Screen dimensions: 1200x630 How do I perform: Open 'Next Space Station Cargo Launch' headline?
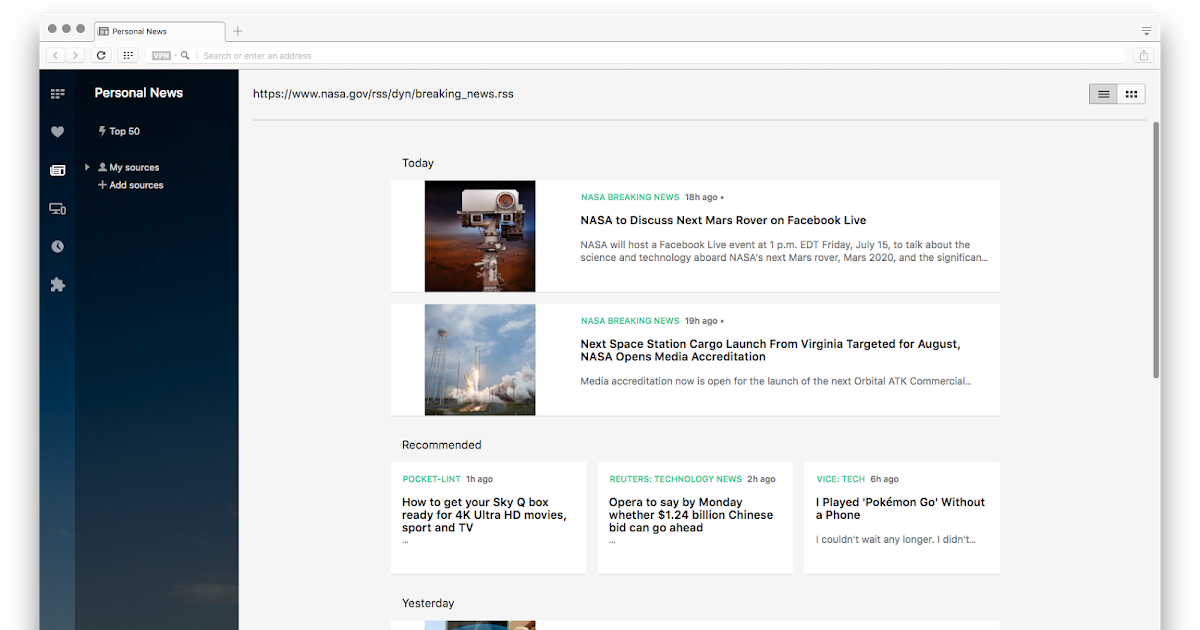[x=770, y=350]
